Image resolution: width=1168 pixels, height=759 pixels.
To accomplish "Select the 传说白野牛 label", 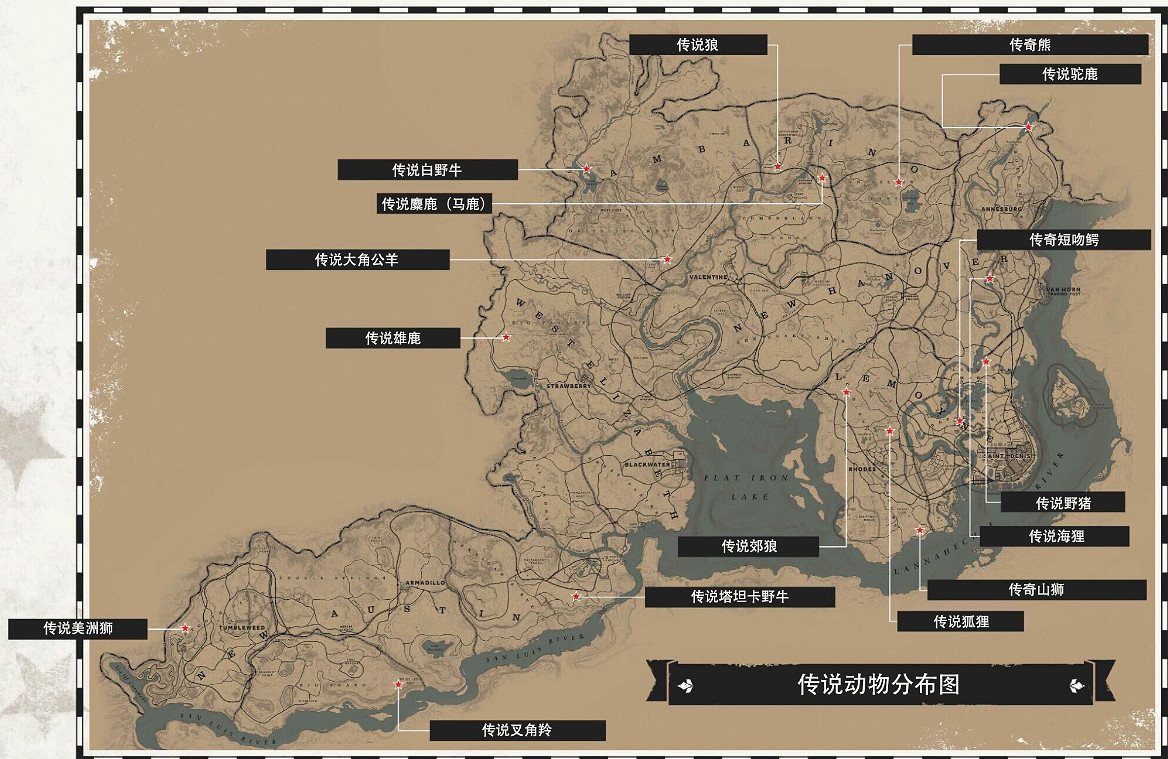I will pyautogui.click(x=430, y=168).
